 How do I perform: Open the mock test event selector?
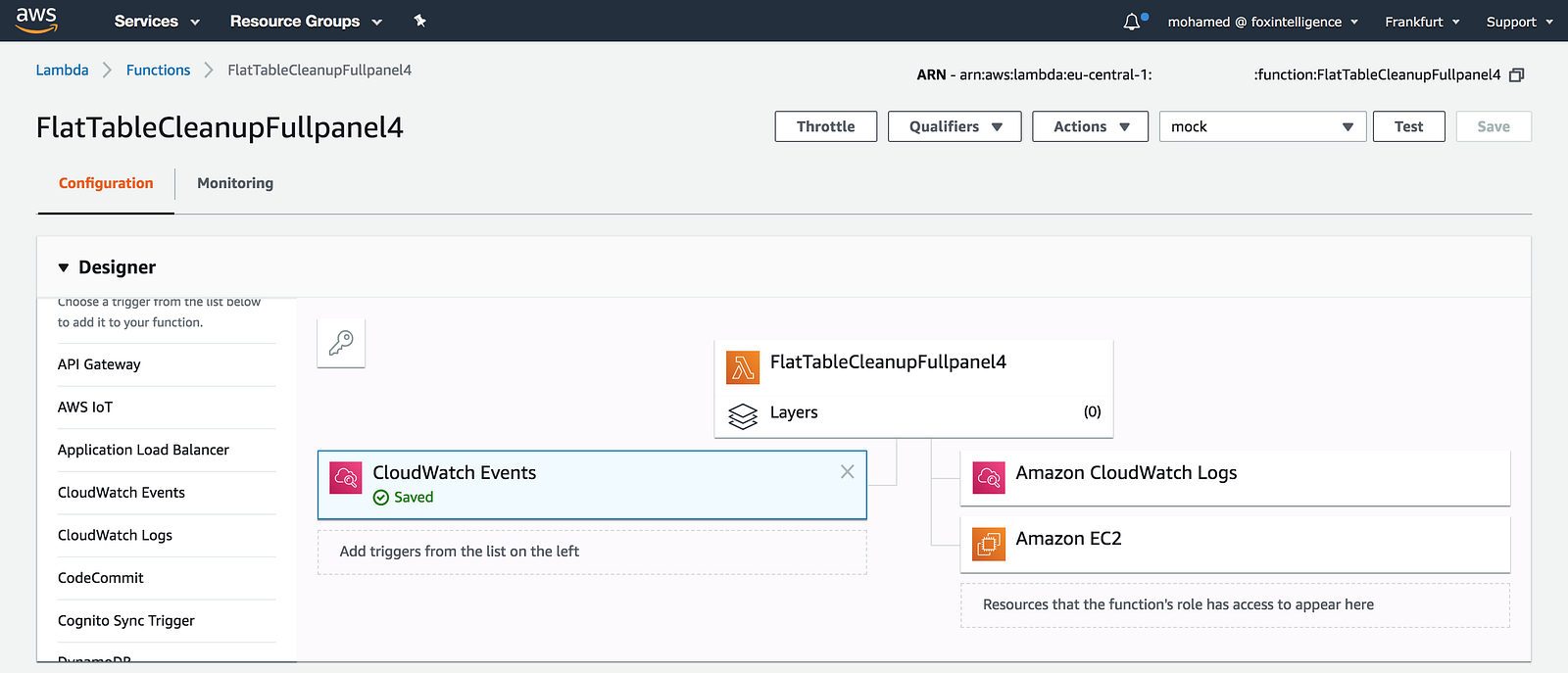(x=1262, y=126)
